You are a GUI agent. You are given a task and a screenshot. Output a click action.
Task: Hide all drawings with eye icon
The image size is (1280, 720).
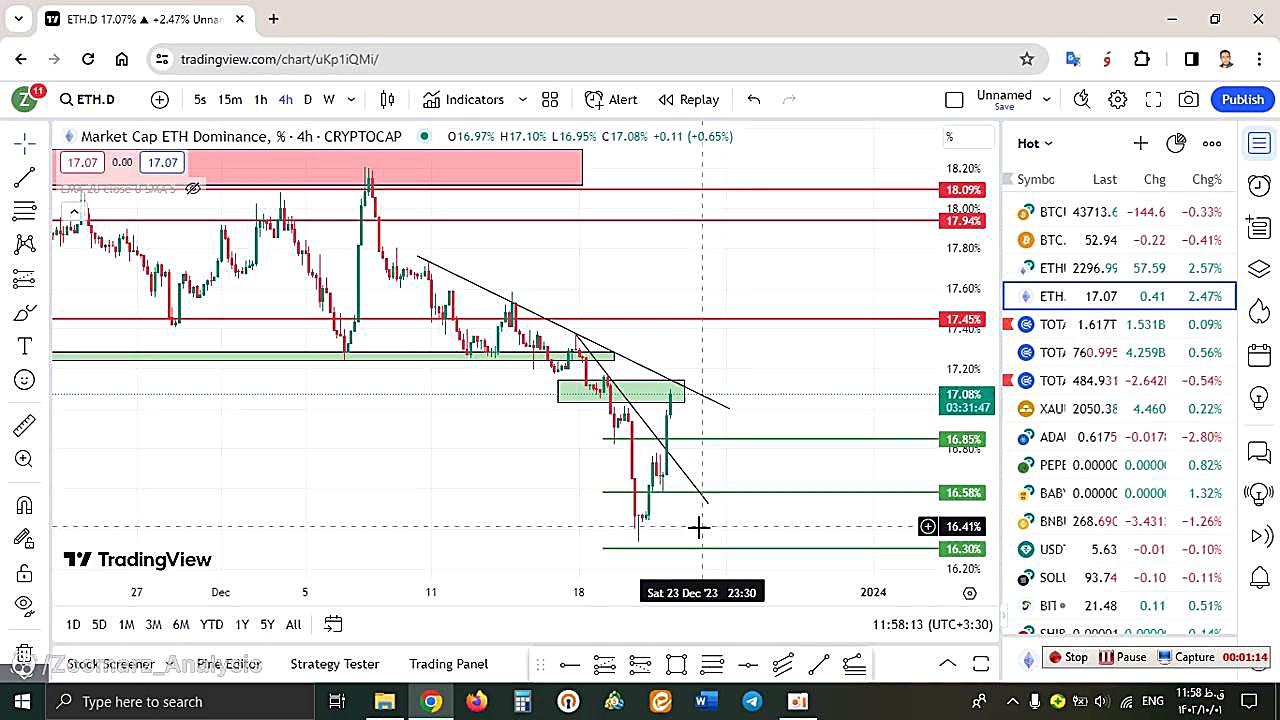point(25,604)
